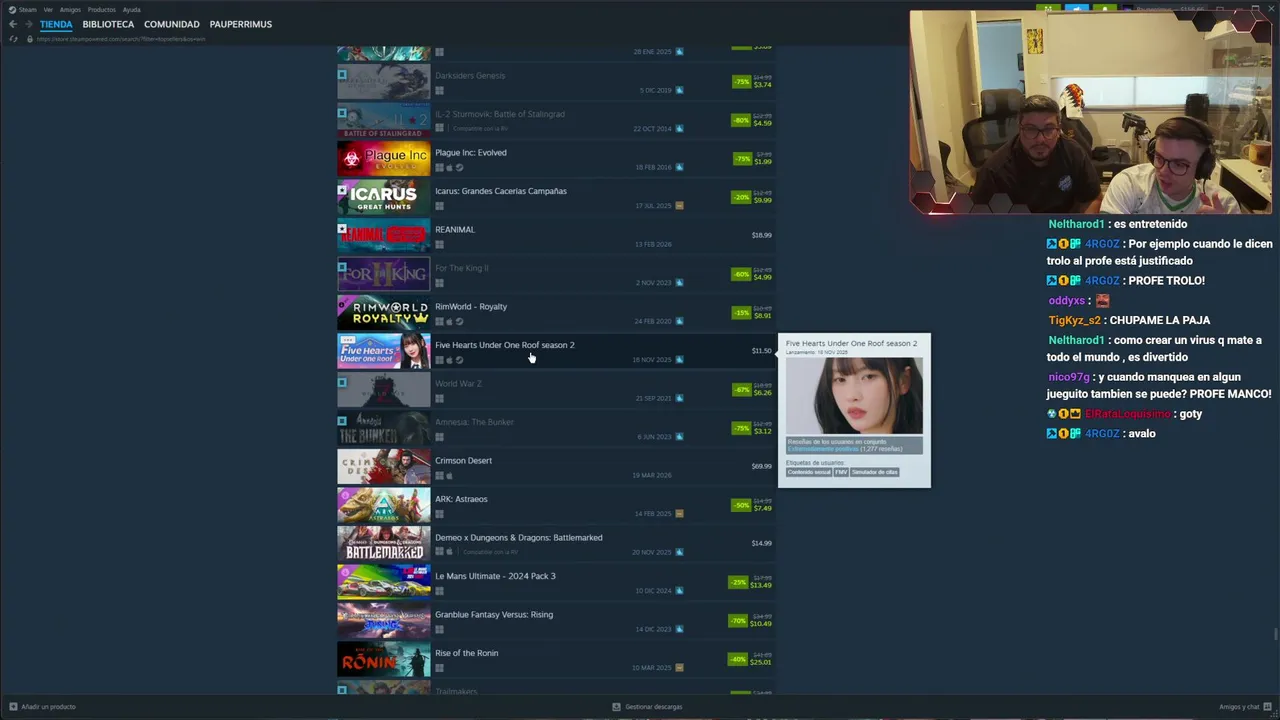Click the RimWorld Royalty capsule image
The height and width of the screenshot is (720, 1280).
point(383,313)
